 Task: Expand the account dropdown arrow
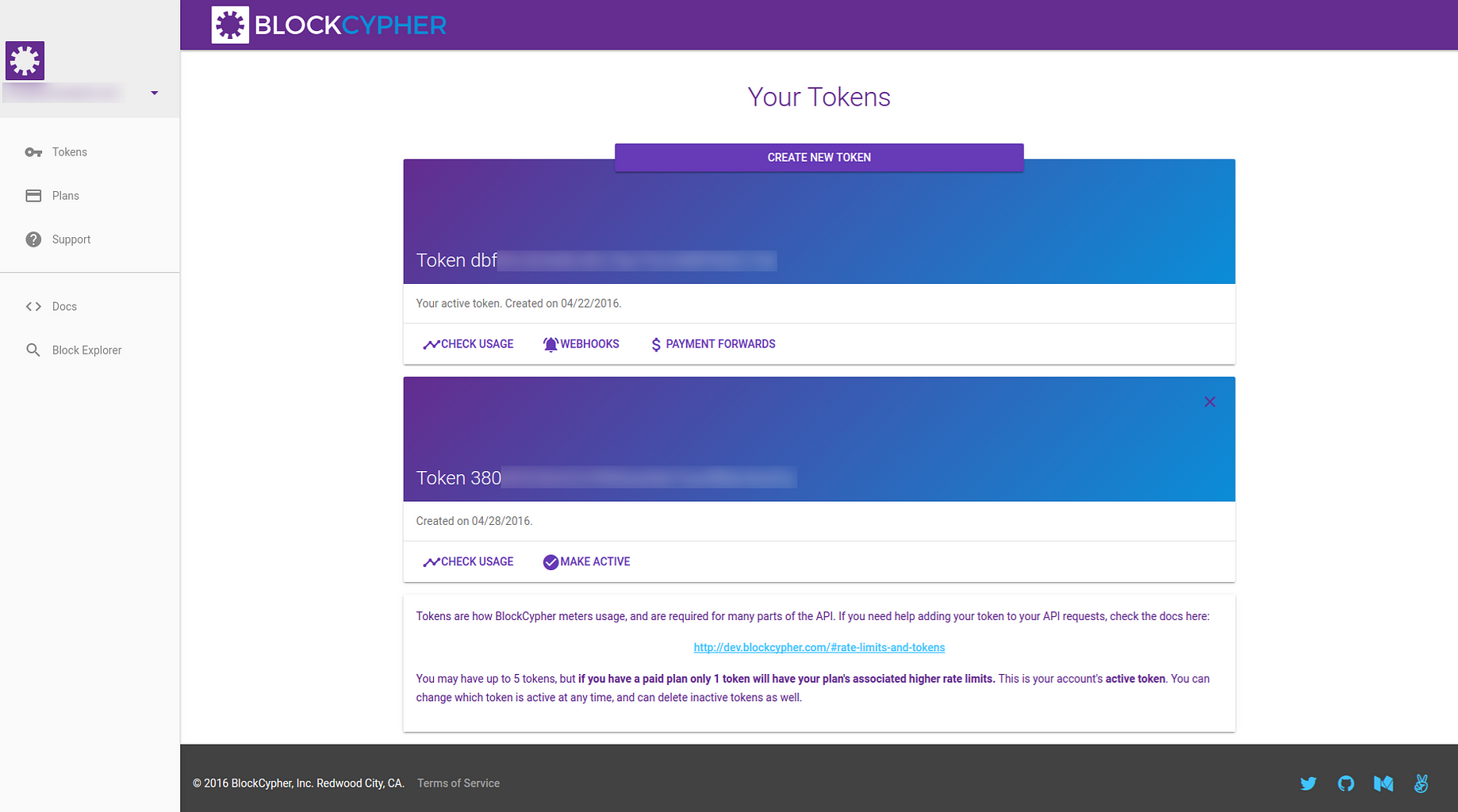tap(155, 93)
